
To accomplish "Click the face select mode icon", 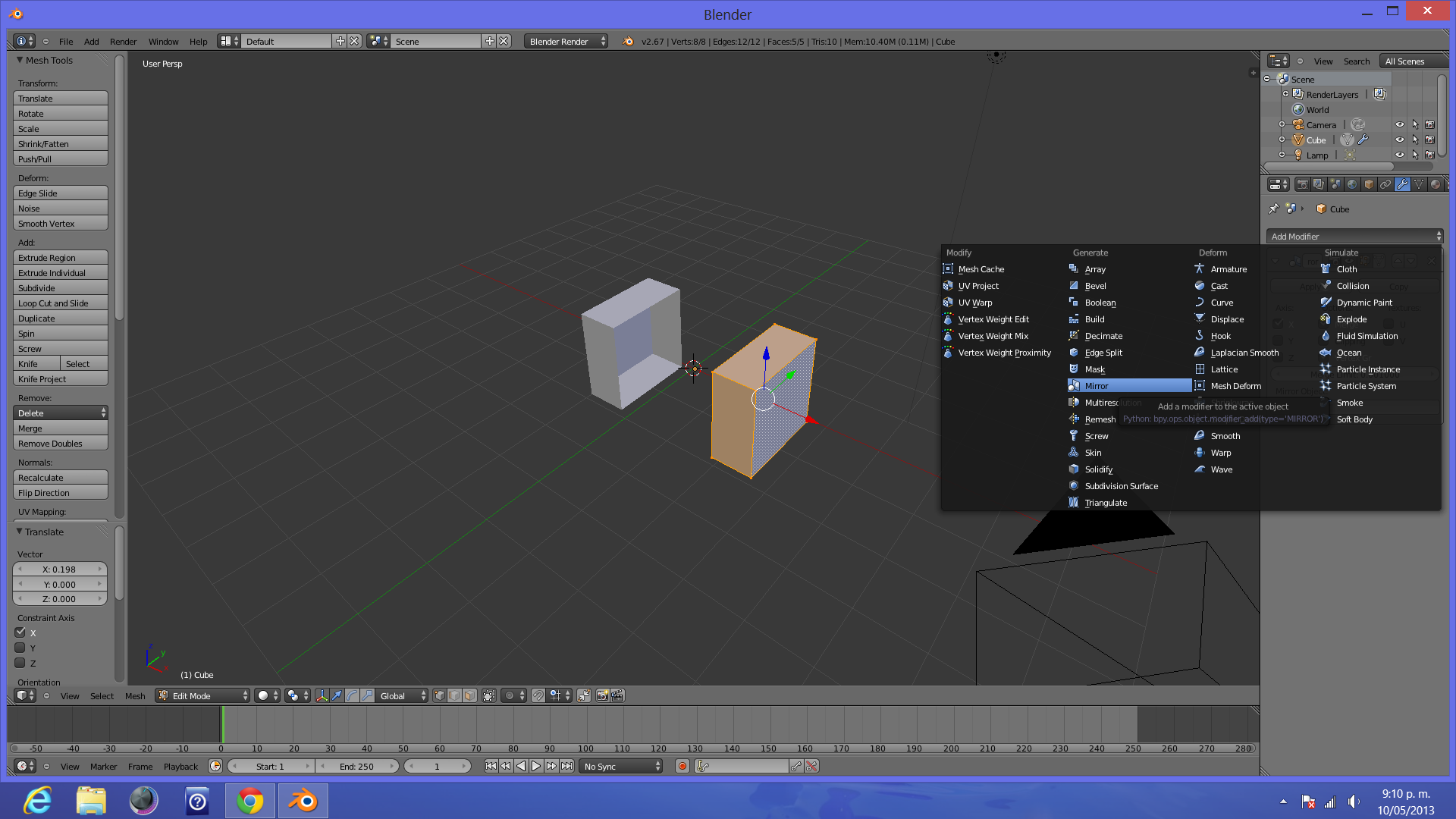I will tap(469, 695).
